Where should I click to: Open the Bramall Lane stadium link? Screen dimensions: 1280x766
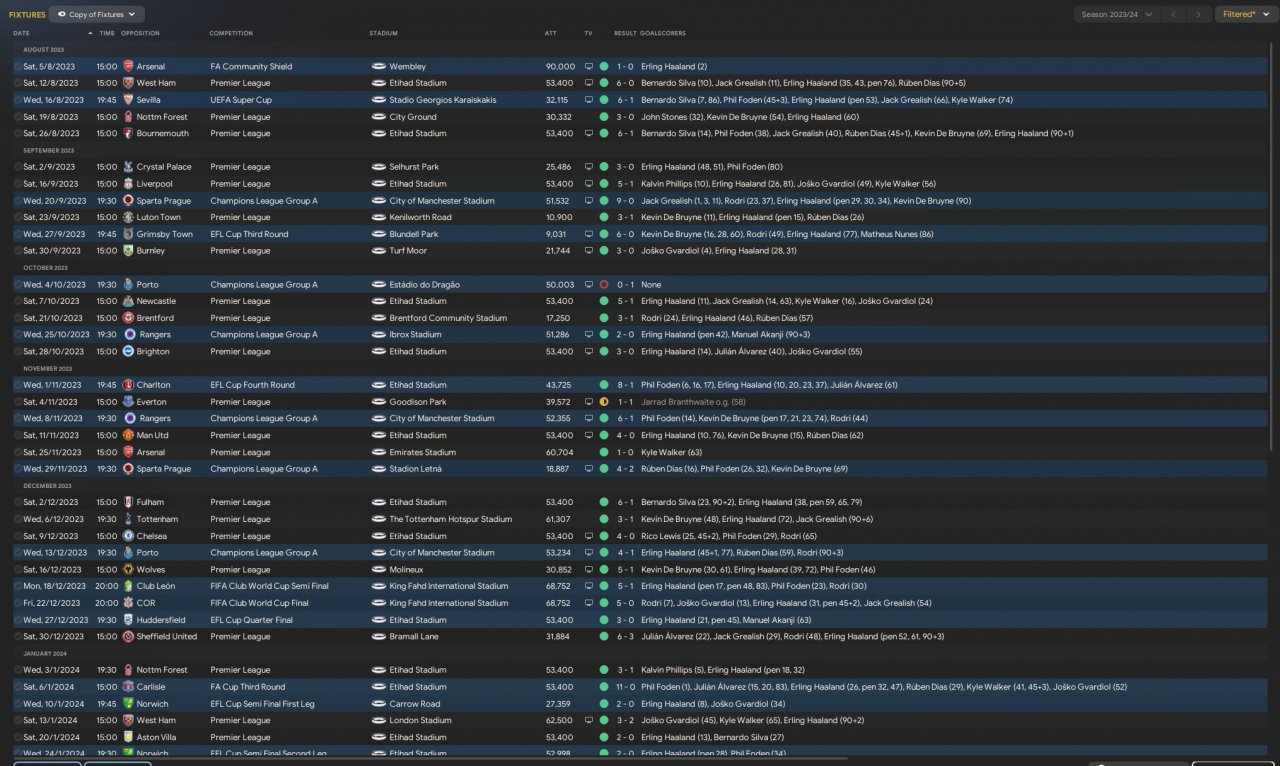coord(415,636)
